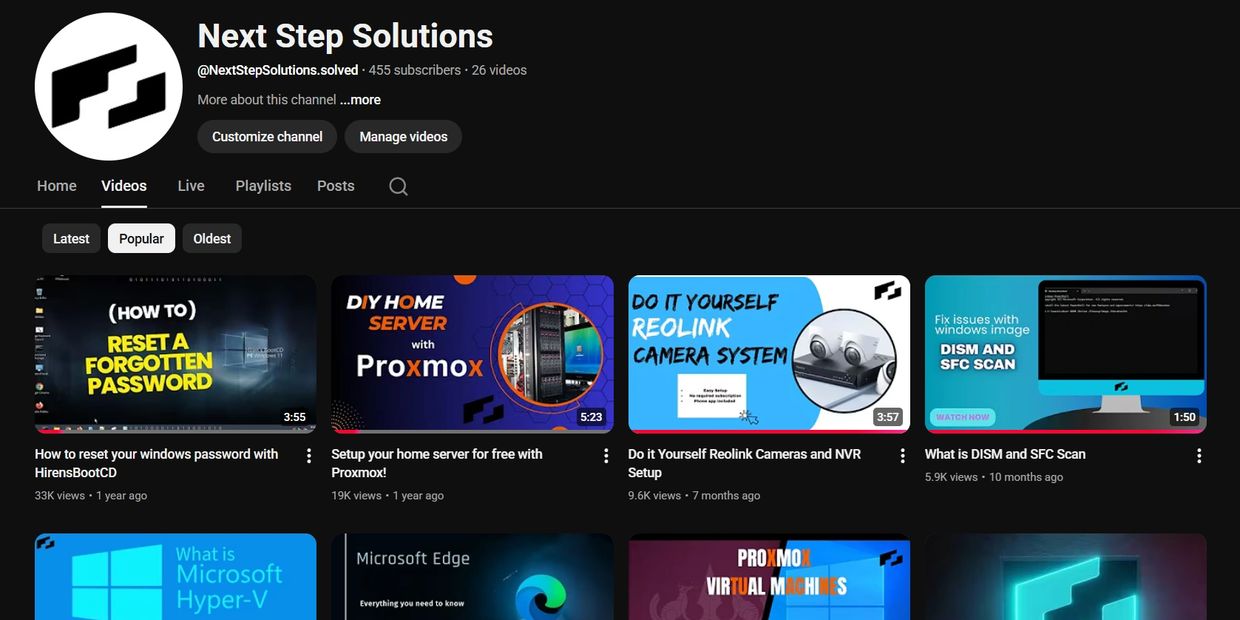Open options menu for DISM and SFC Scan video
Viewport: 1240px width, 620px height.
tap(1199, 456)
